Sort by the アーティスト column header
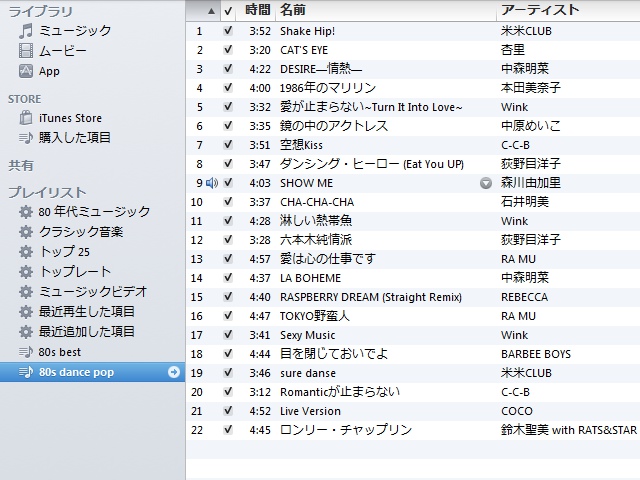This screenshot has height=480, width=640. [x=540, y=10]
